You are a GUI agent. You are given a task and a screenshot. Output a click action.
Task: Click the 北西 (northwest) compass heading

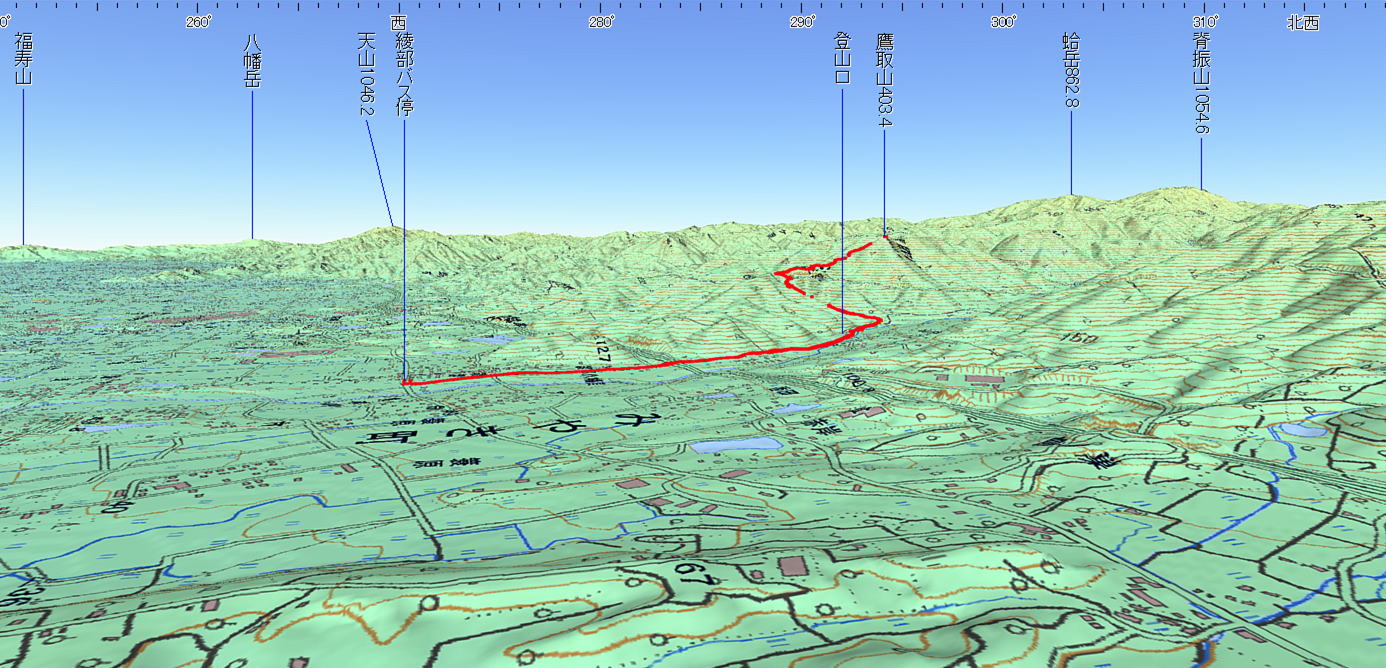[x=1303, y=23]
